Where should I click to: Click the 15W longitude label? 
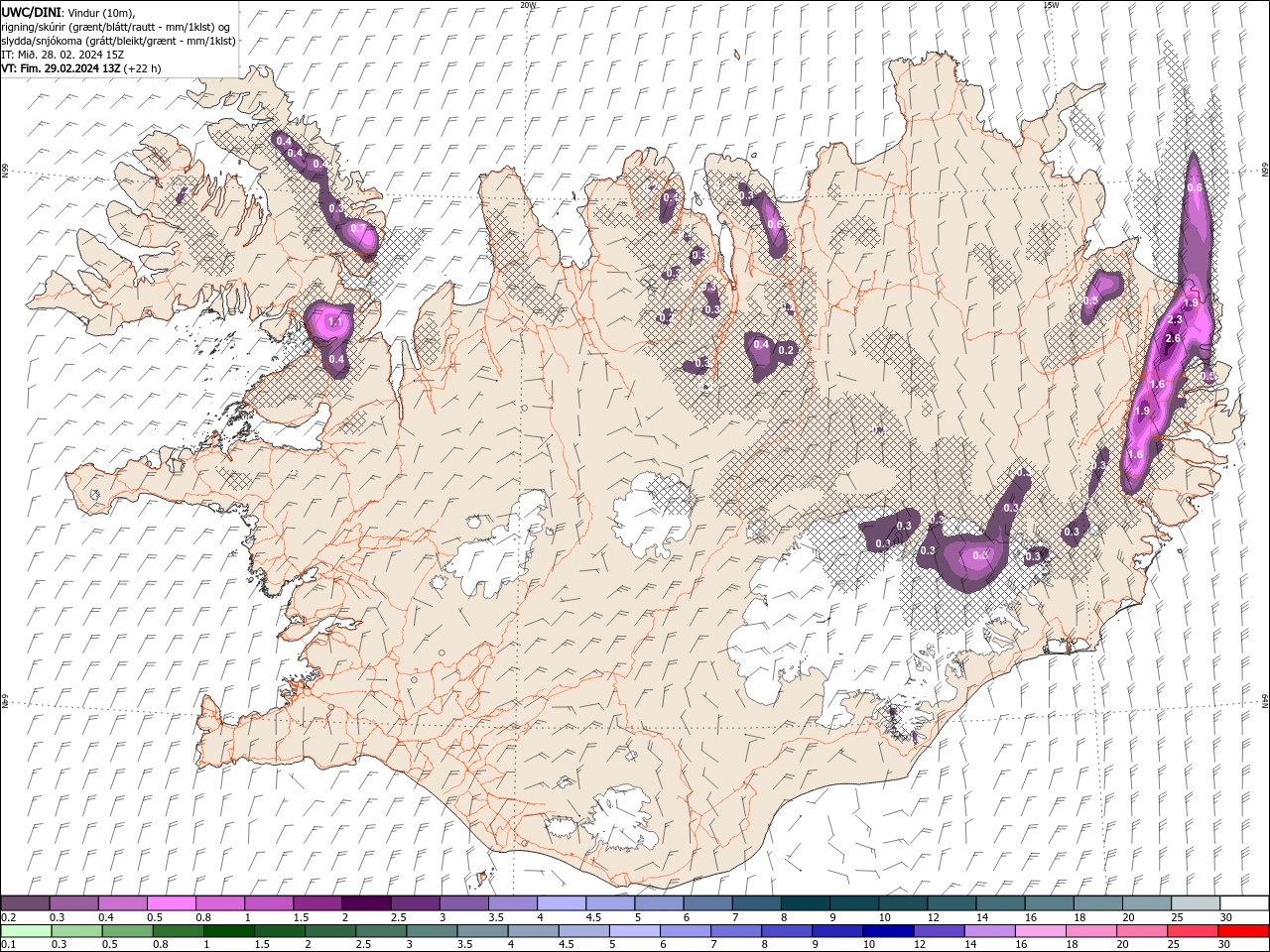tap(1051, 5)
